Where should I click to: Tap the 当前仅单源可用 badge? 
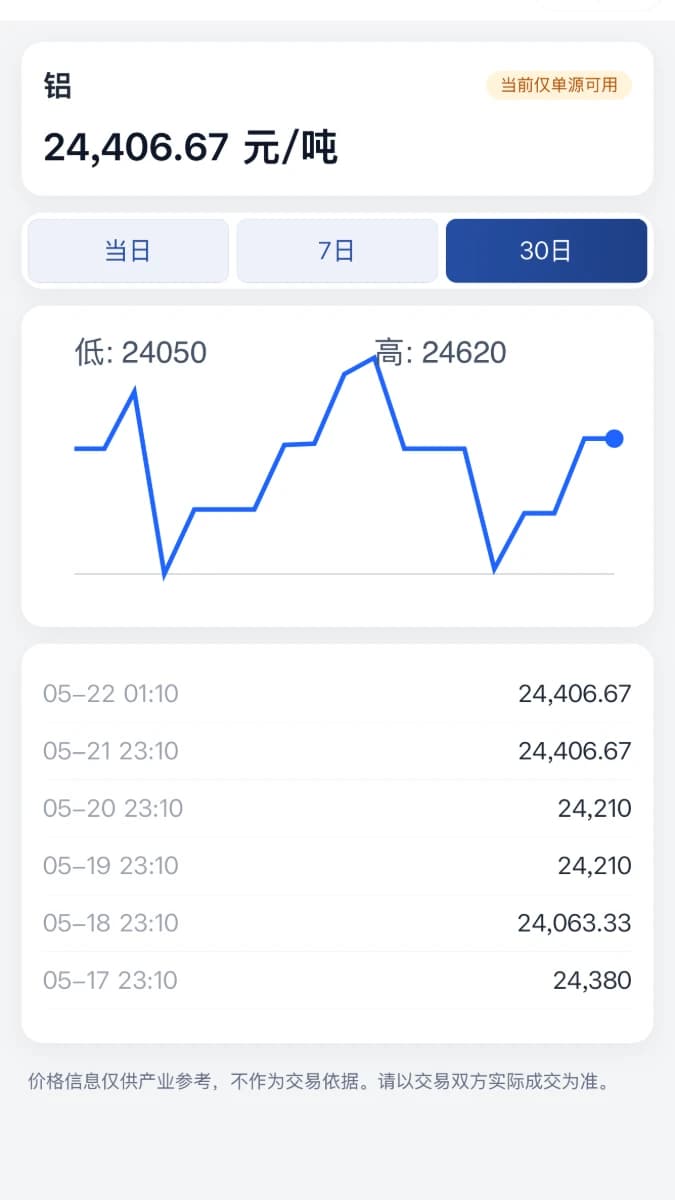559,85
